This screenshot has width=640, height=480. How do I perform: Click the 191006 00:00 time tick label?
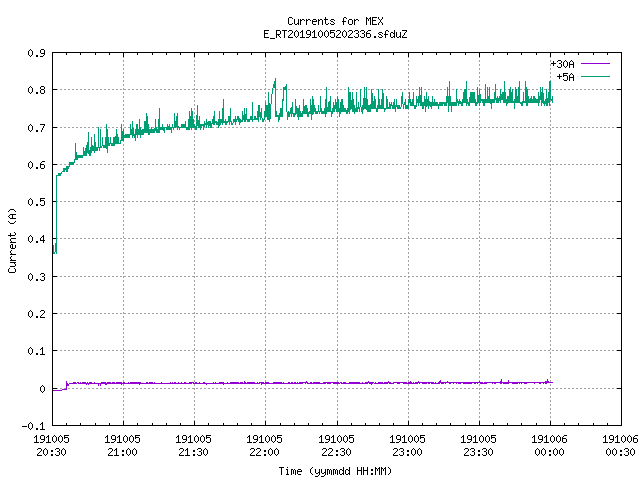549,446
